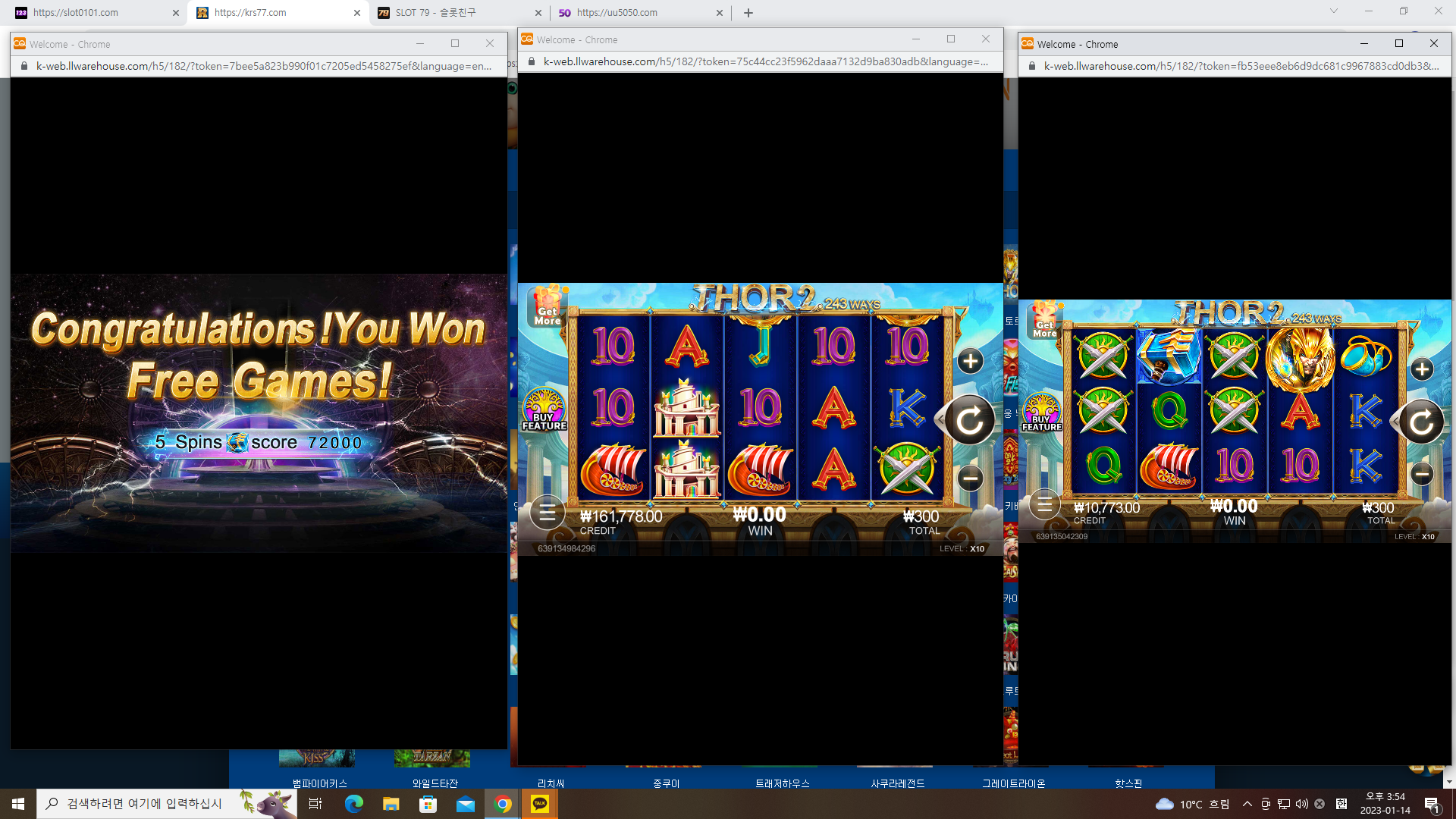Viewport: 1456px width, 819px height.
Task: Click the middle popup window URL
Action: coord(766,61)
